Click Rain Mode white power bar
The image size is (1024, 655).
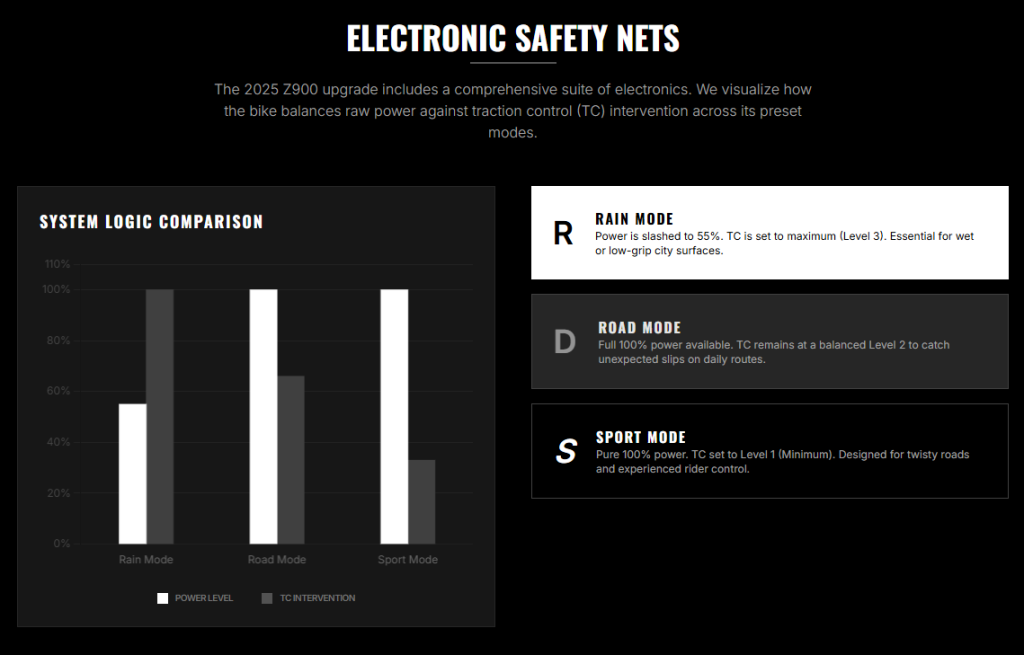pyautogui.click(x=133, y=473)
